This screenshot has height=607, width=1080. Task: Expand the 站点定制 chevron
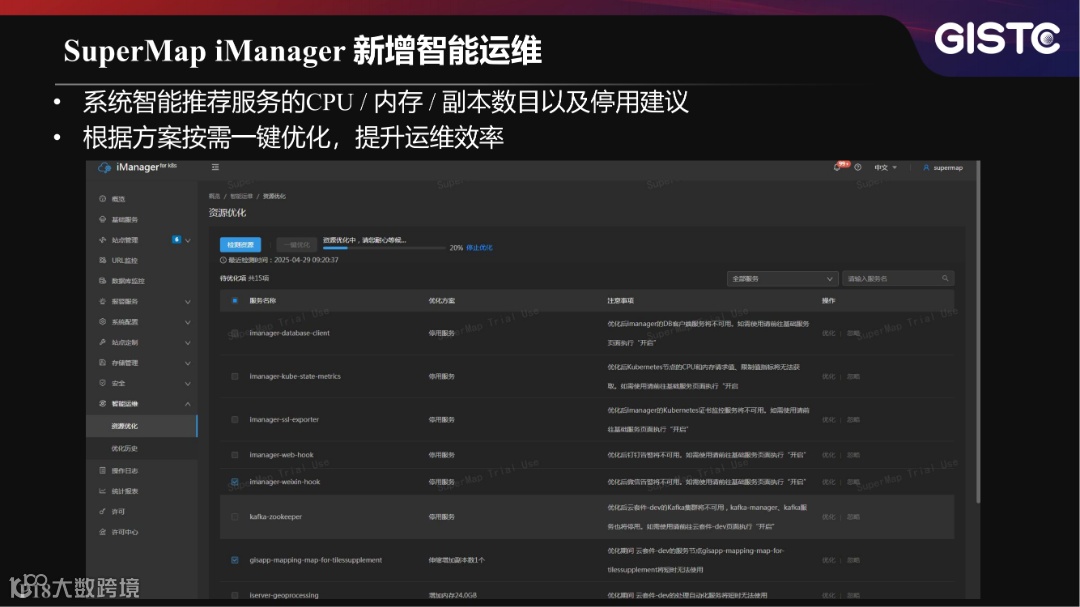(188, 342)
